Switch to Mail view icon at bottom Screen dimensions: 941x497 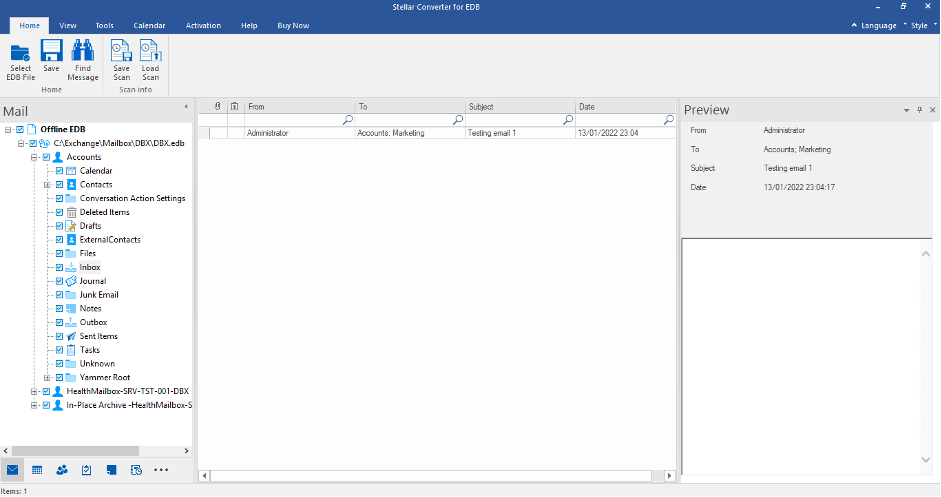(13, 470)
